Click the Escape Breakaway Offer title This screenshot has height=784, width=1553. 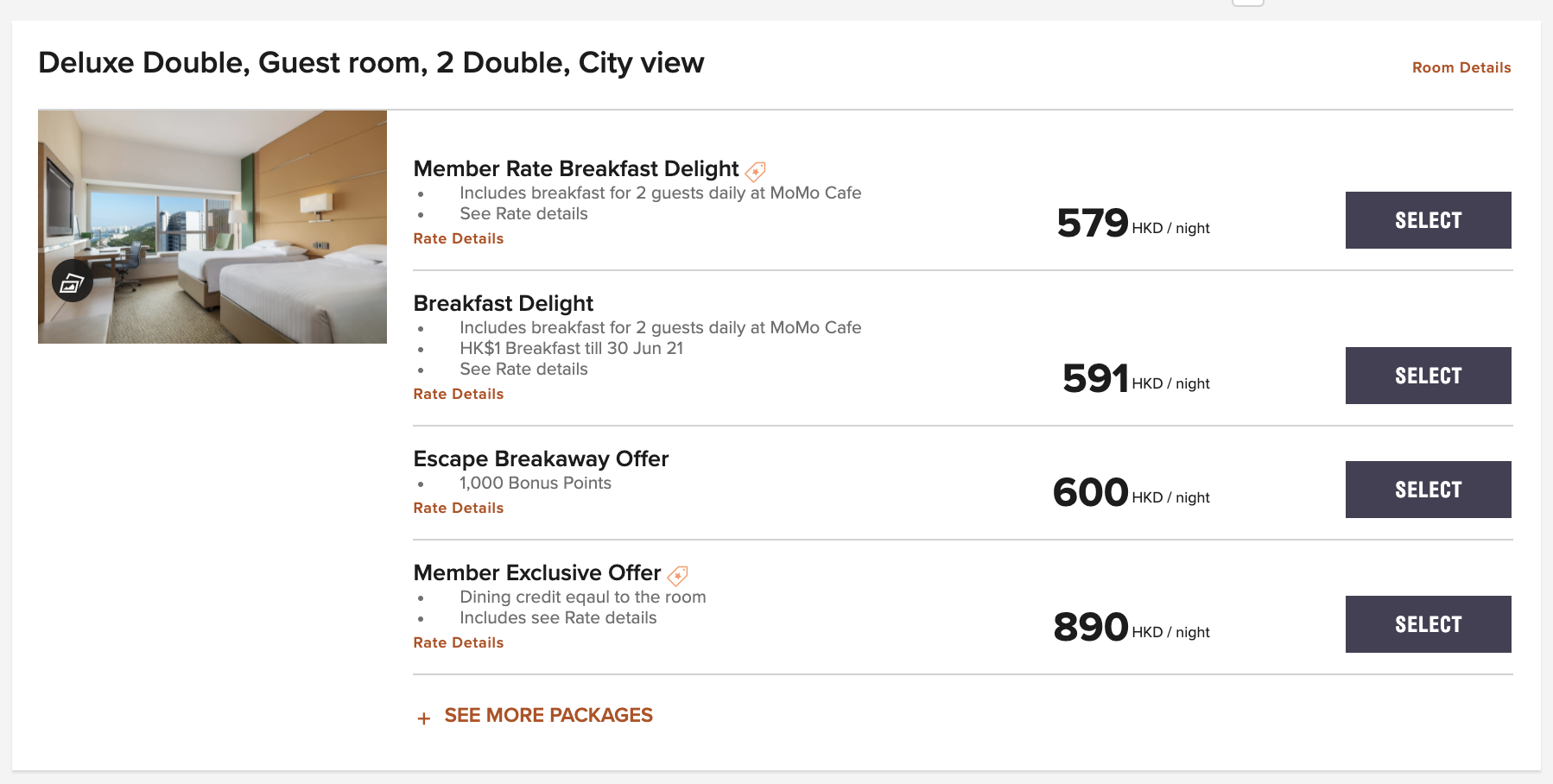[x=541, y=458]
